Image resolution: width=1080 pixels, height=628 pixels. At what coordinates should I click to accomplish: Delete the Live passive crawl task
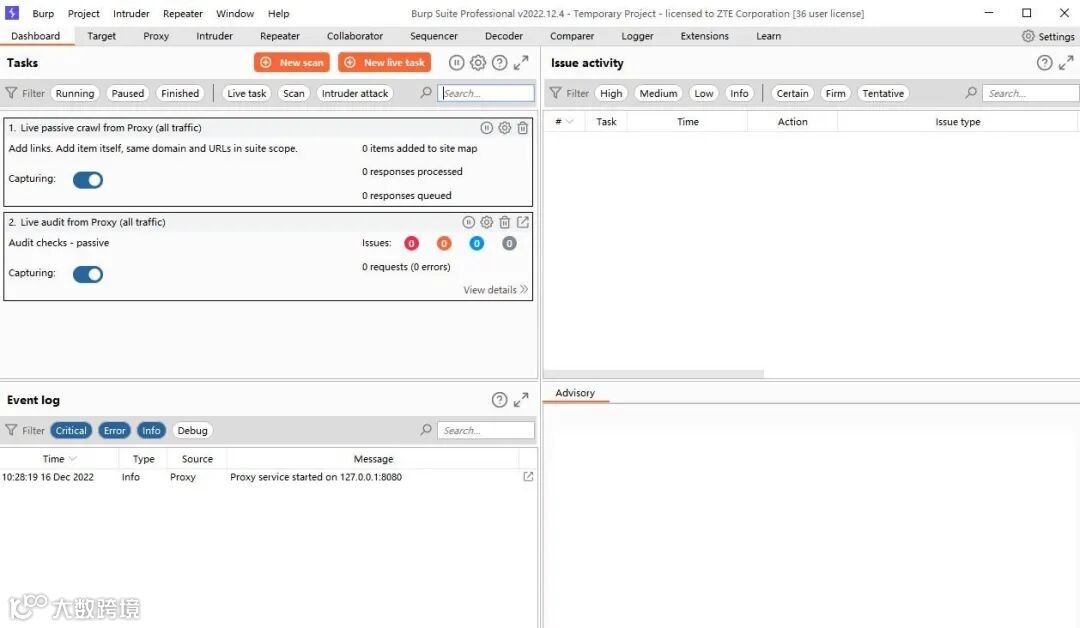coord(523,128)
